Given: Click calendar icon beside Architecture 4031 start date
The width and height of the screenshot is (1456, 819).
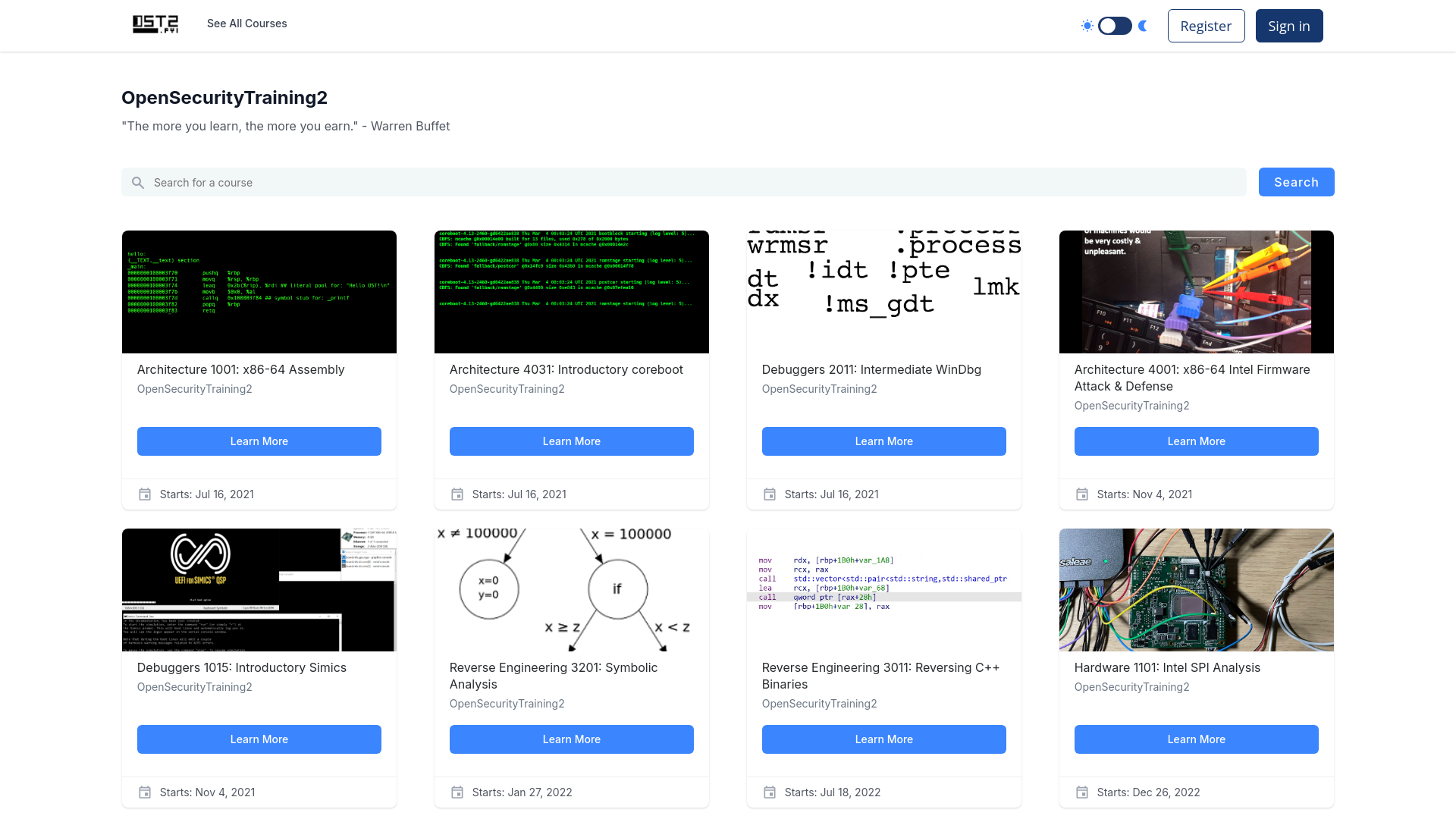Looking at the screenshot, I should click(x=457, y=494).
